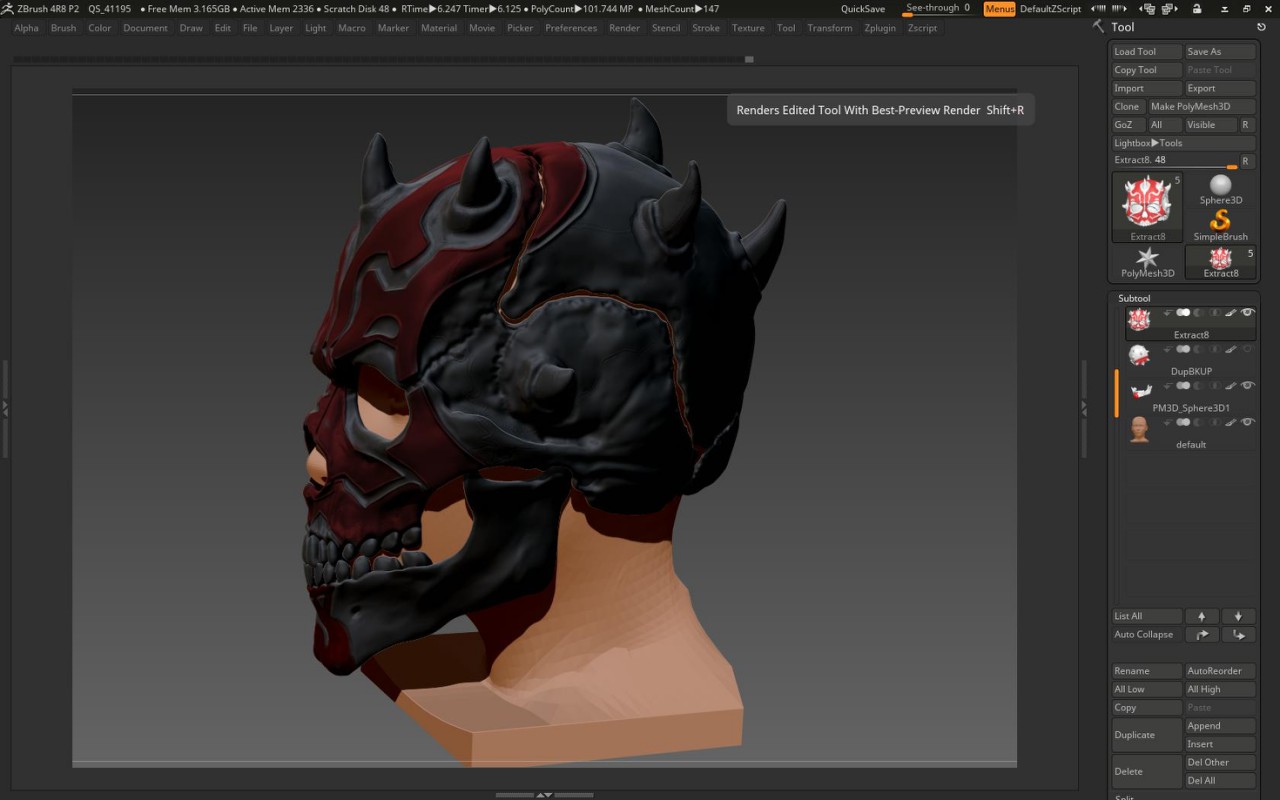Screen dimensions: 1280x800
Task: Select the Extract8 tool thumbnail in Tool palette
Action: [1147, 205]
